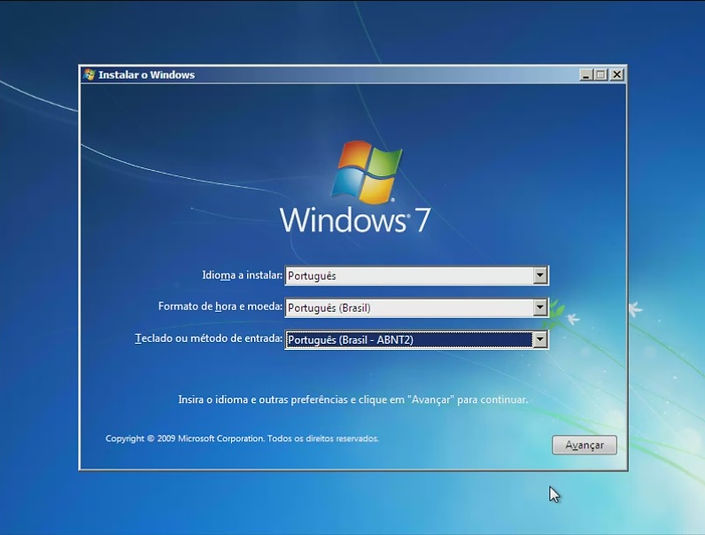The height and width of the screenshot is (535, 705).
Task: Close the Instalar o Windows window
Action: [x=617, y=75]
